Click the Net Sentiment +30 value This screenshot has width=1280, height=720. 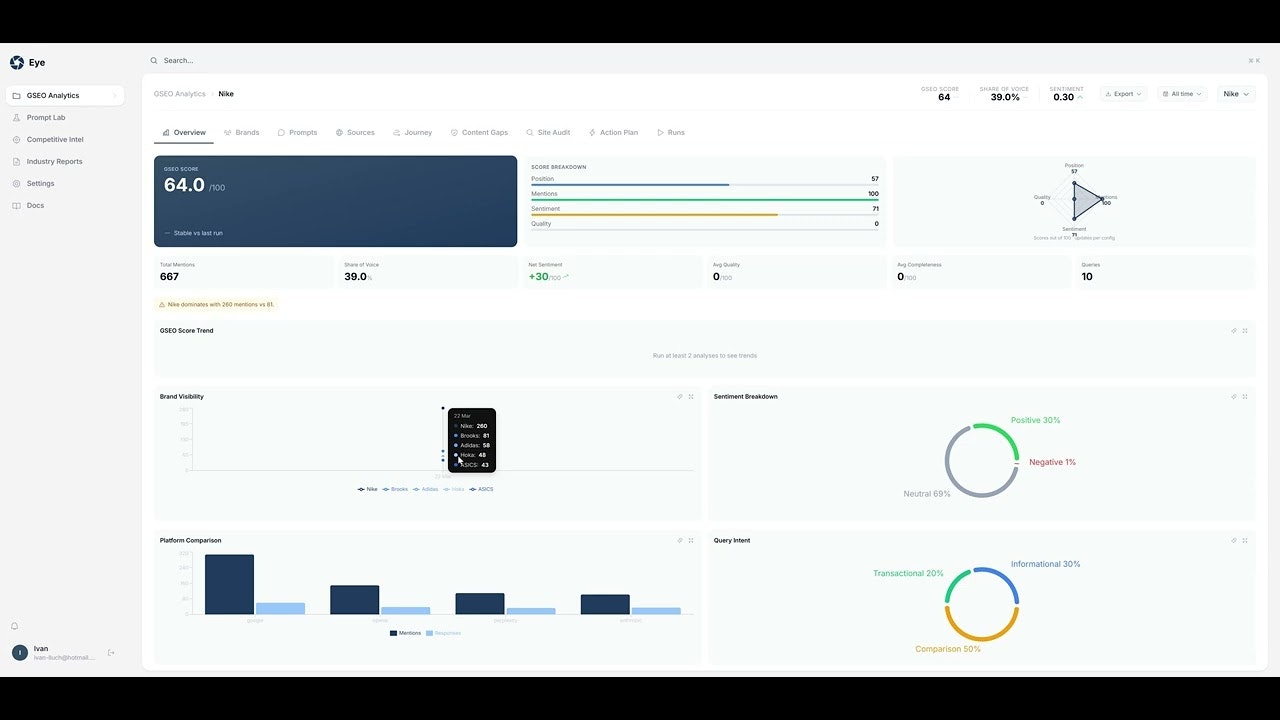point(540,277)
